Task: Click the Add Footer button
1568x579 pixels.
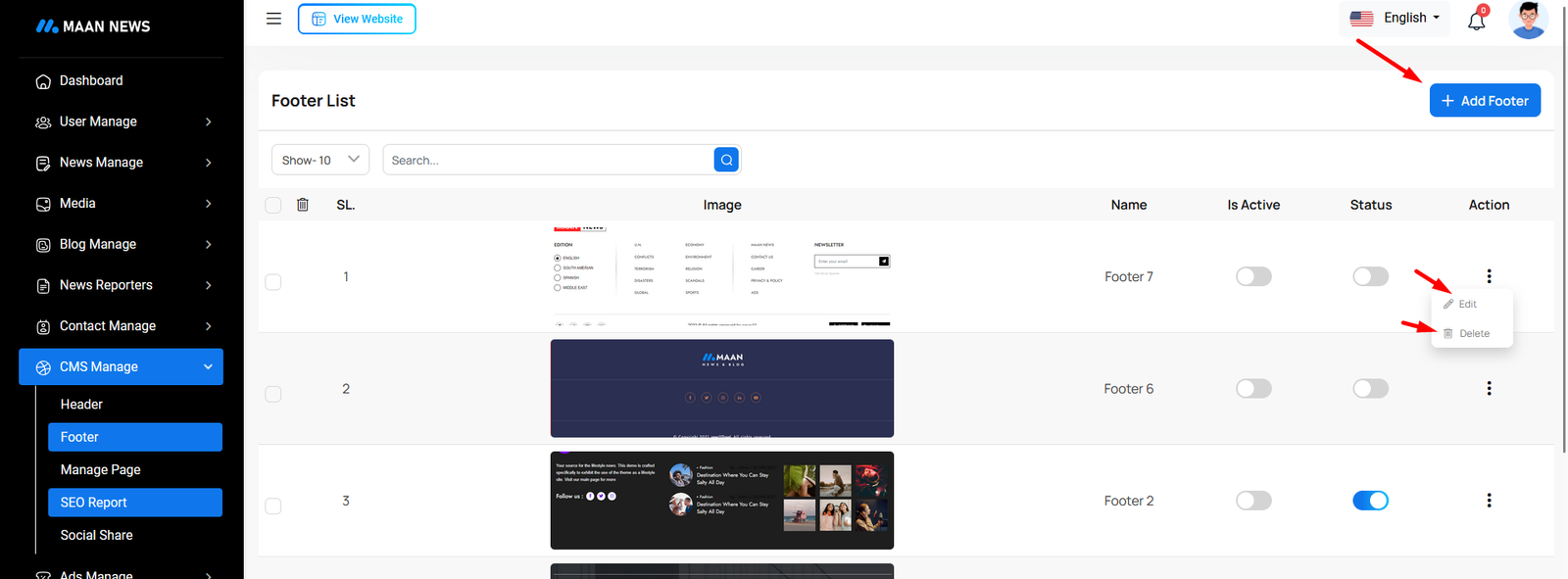Action: tap(1485, 101)
